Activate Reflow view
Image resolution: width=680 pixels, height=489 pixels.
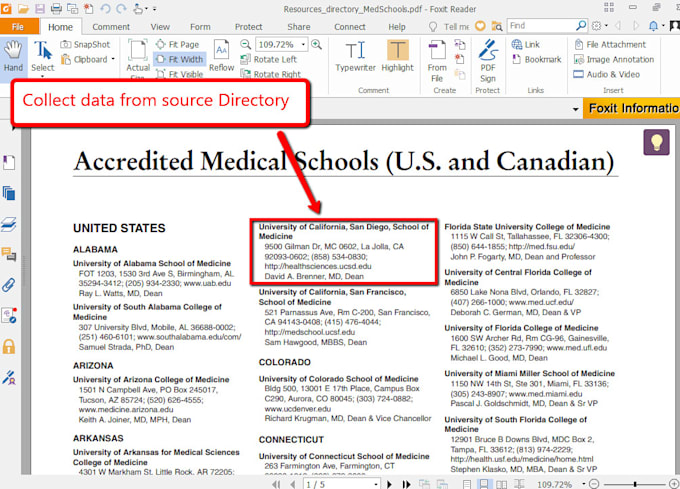(x=222, y=55)
